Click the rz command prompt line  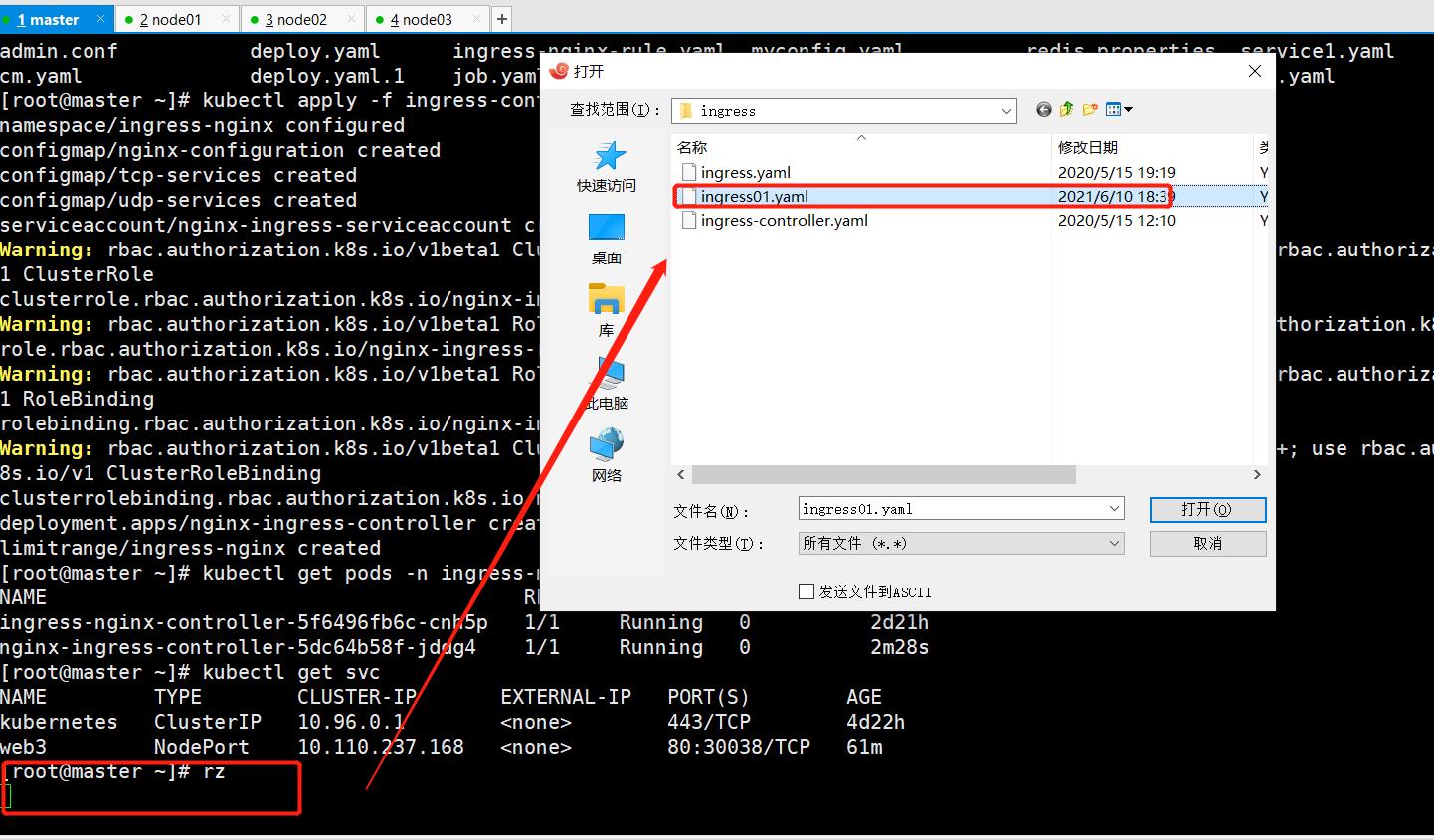click(113, 771)
